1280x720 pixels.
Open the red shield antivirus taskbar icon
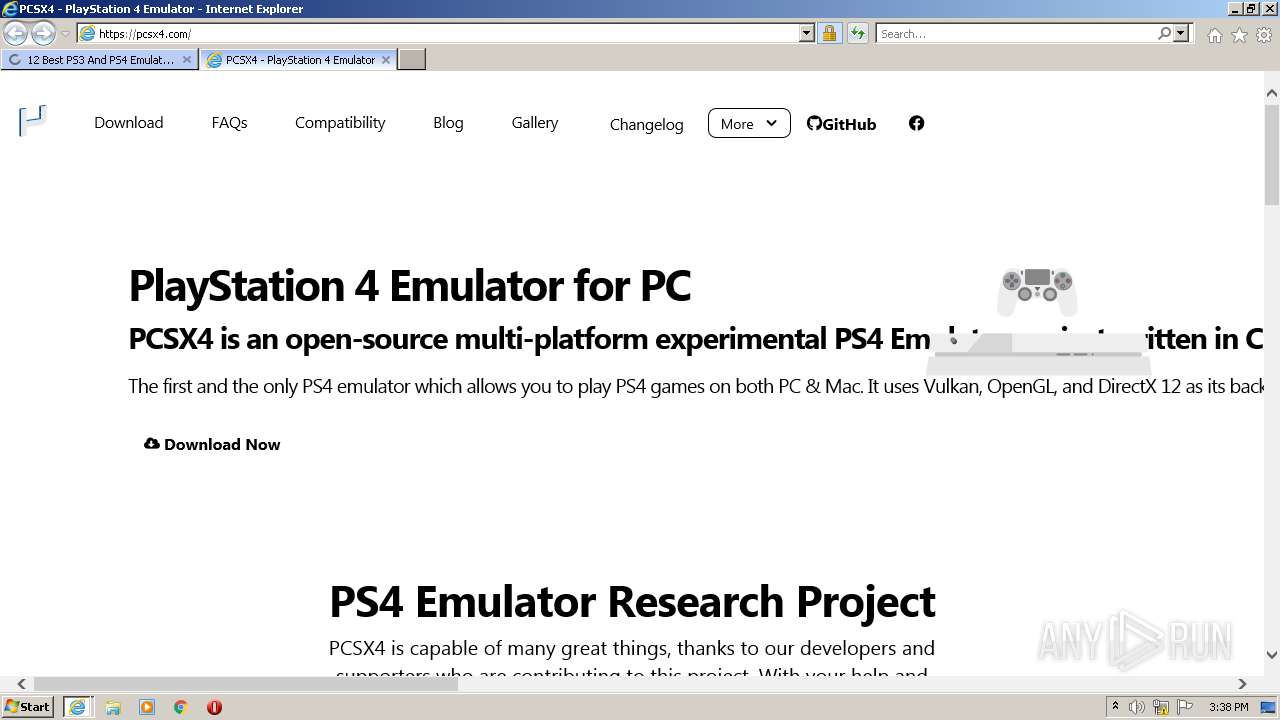point(214,707)
